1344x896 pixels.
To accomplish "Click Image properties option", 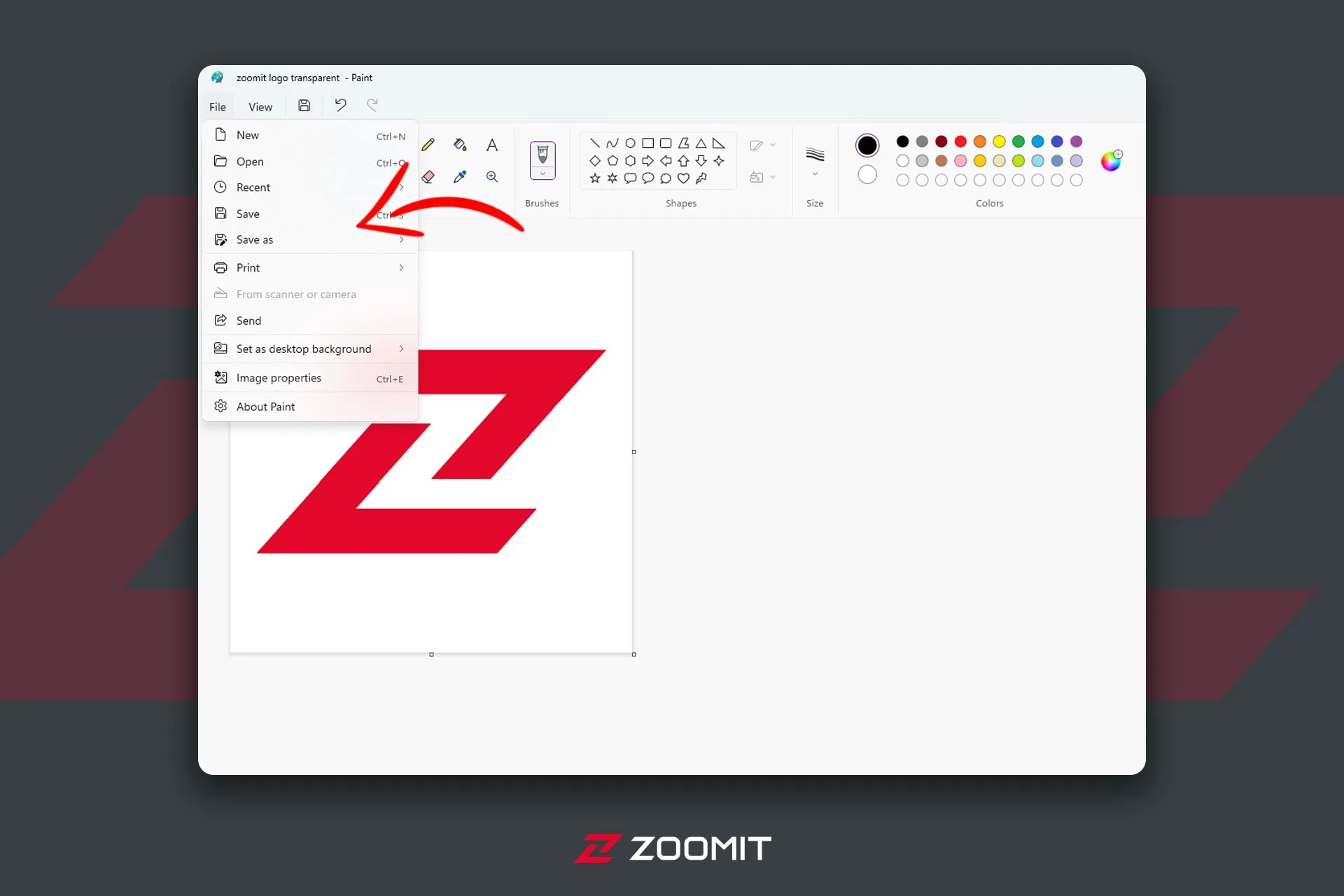I will tap(278, 377).
